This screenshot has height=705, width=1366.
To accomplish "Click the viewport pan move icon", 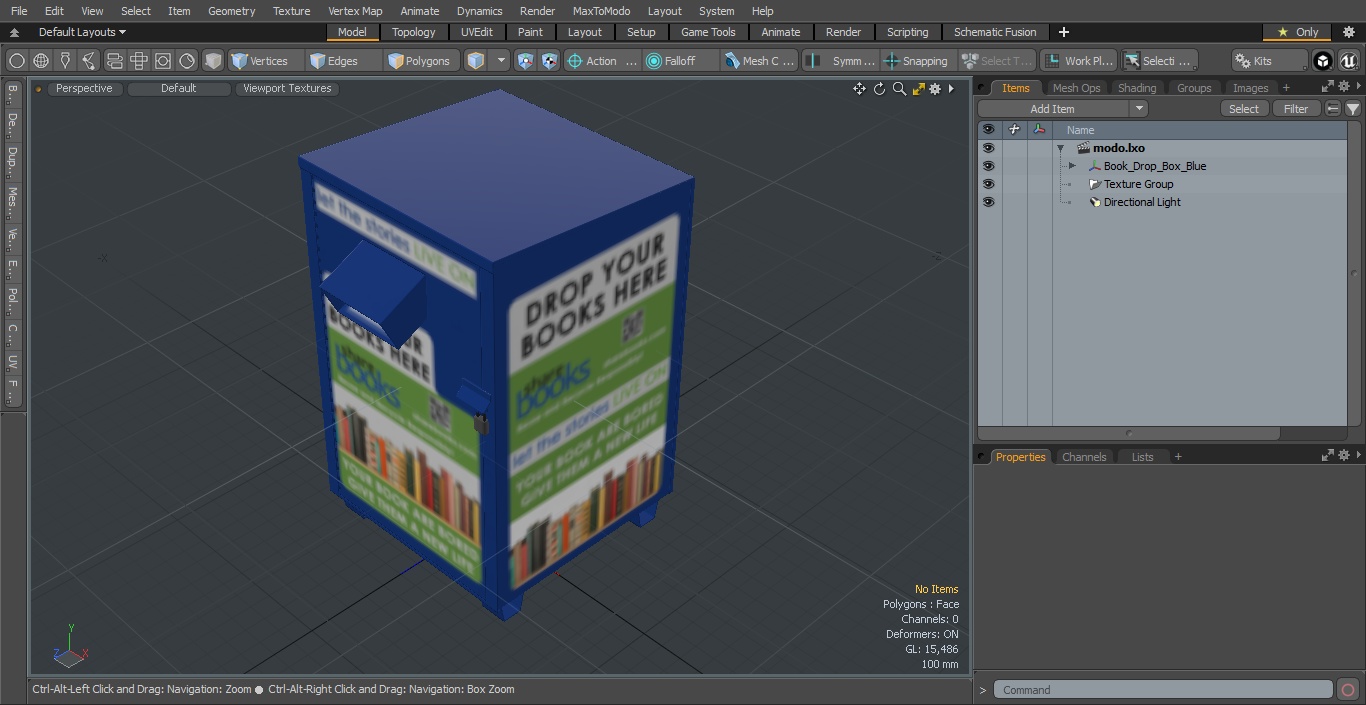I will pos(859,89).
